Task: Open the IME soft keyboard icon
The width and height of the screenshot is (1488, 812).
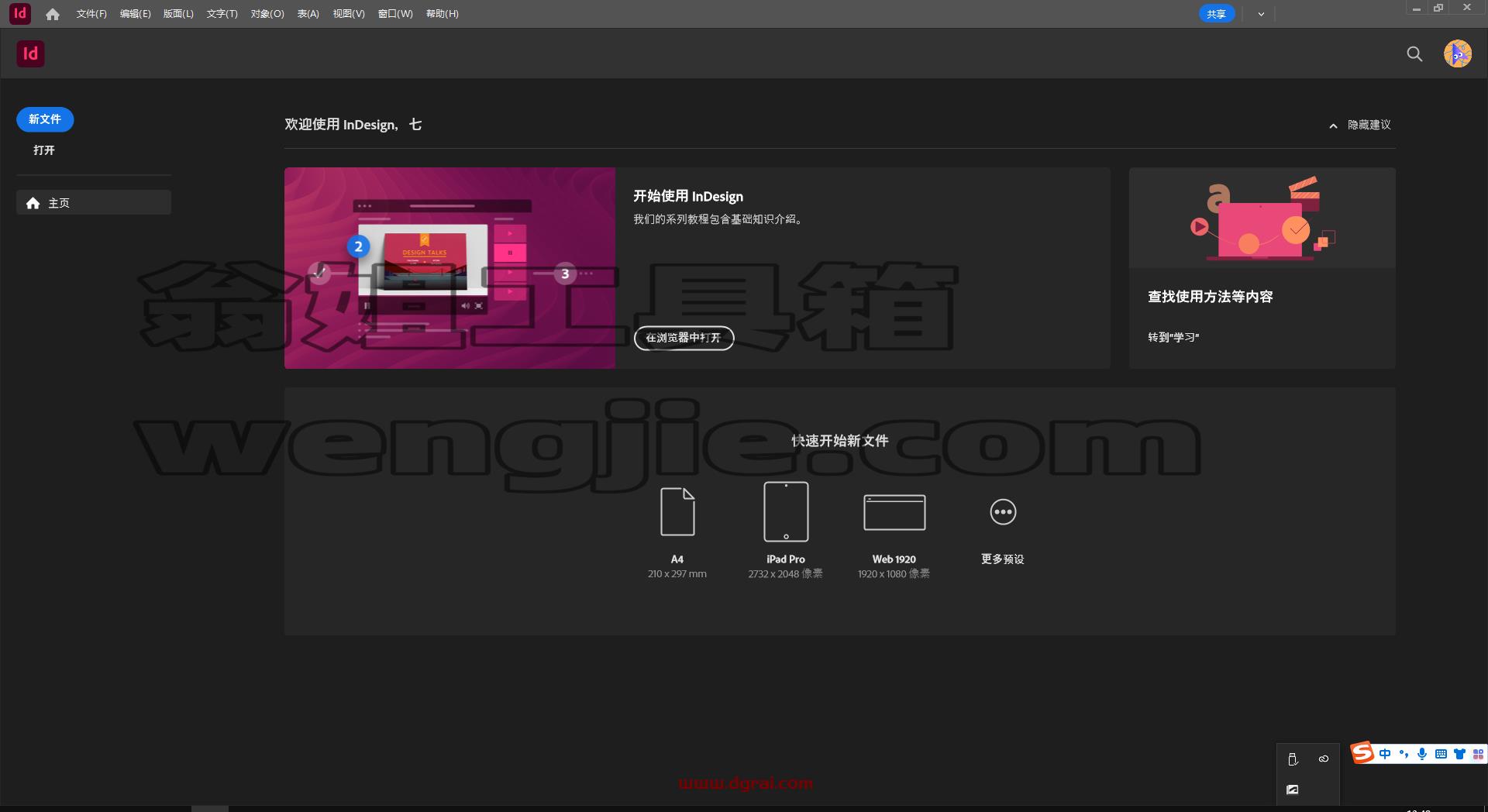Action: (x=1441, y=754)
